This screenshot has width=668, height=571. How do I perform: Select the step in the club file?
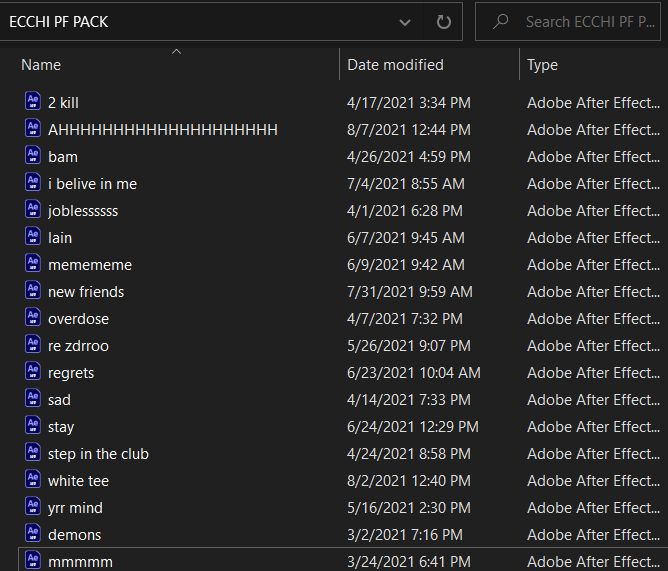pyautogui.click(x=98, y=454)
